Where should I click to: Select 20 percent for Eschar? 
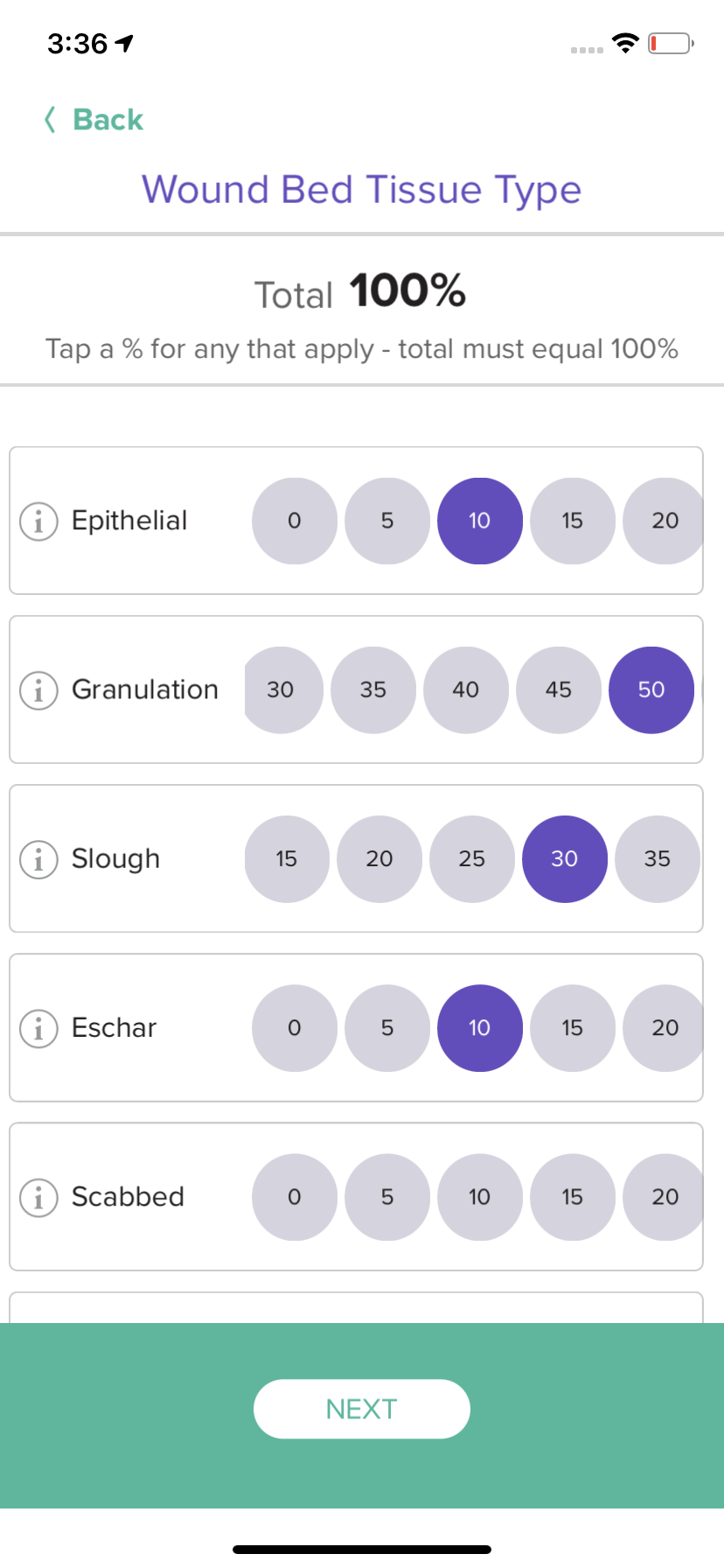(x=664, y=1027)
